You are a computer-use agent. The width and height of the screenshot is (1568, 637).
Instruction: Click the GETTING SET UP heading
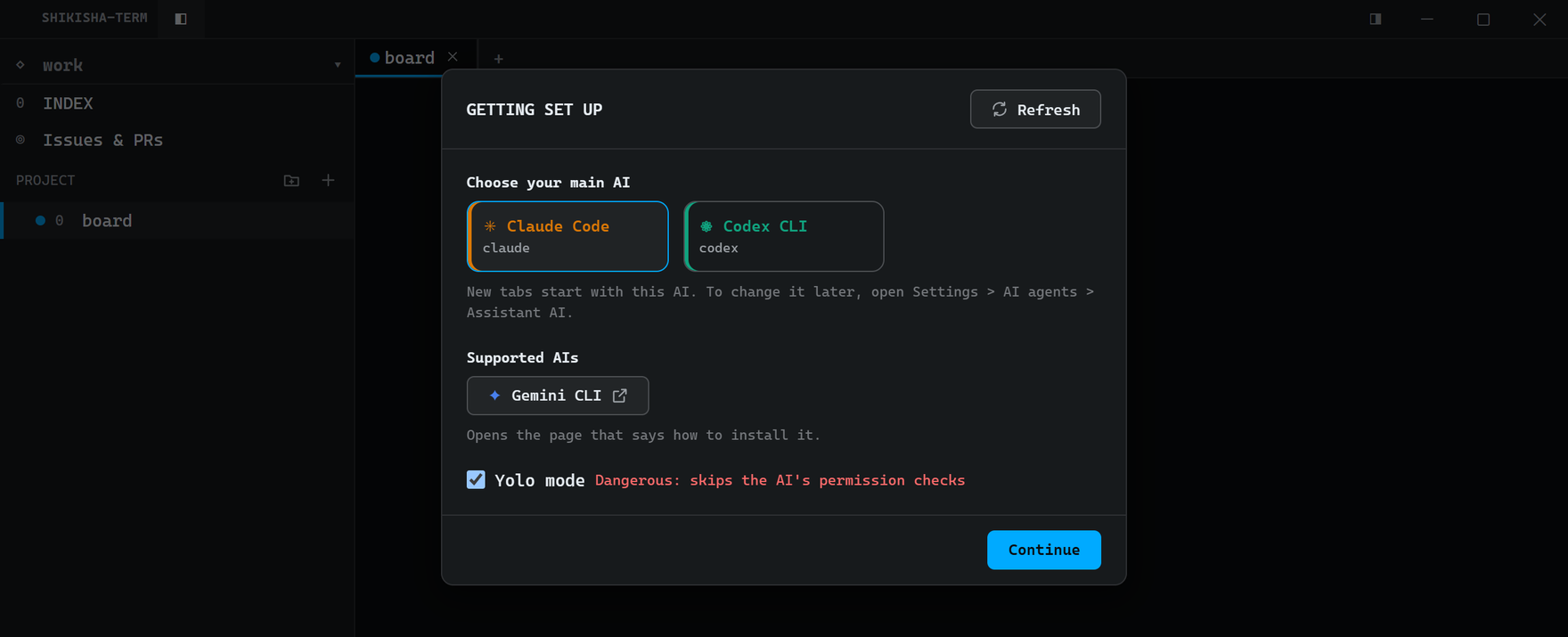[535, 110]
